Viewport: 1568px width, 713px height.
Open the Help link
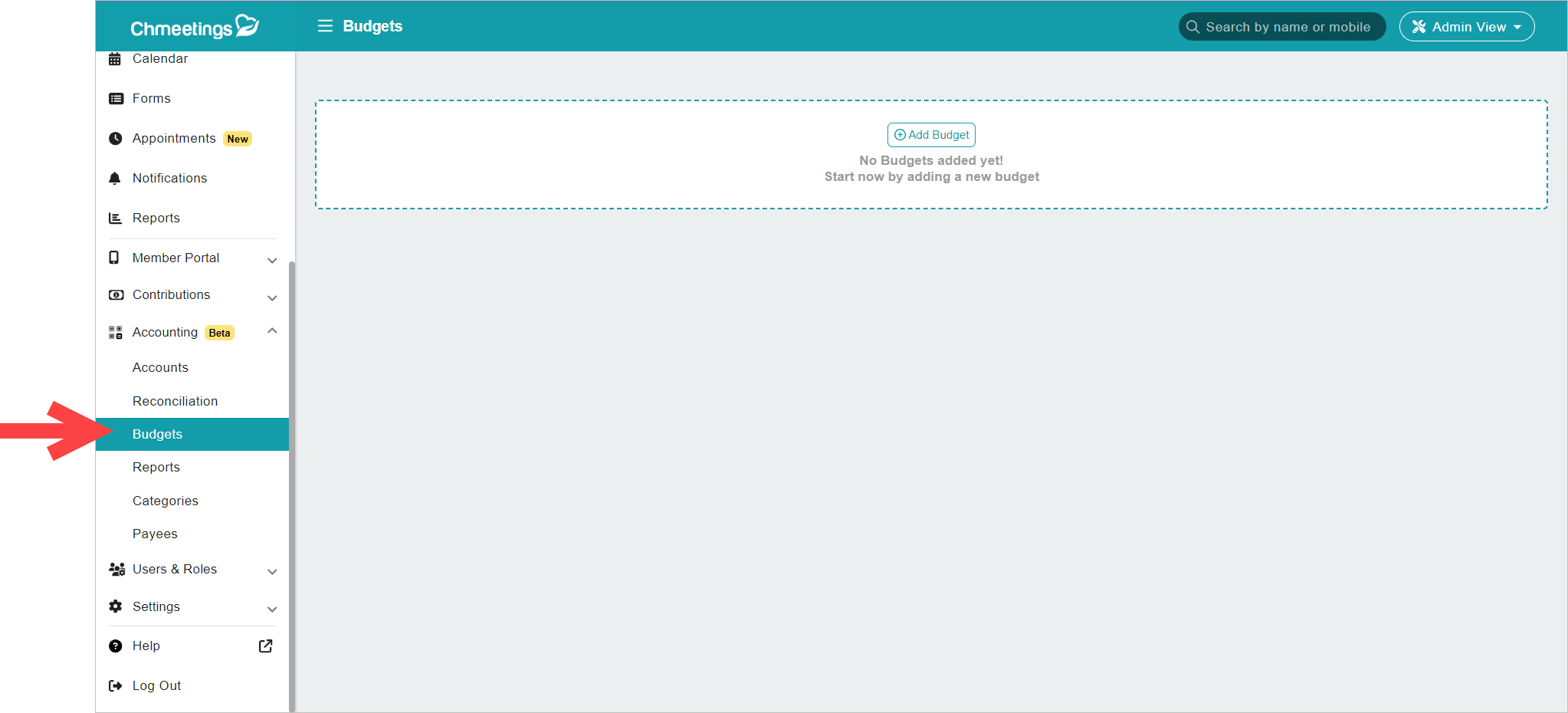click(146, 646)
